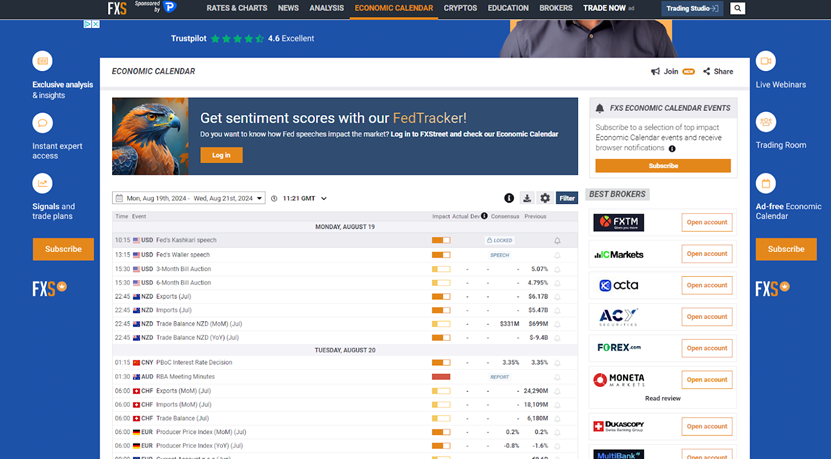Screen dimensions: 831x459
Task: Toggle alert bell for RBA Meeting Minutes
Action: [557, 377]
